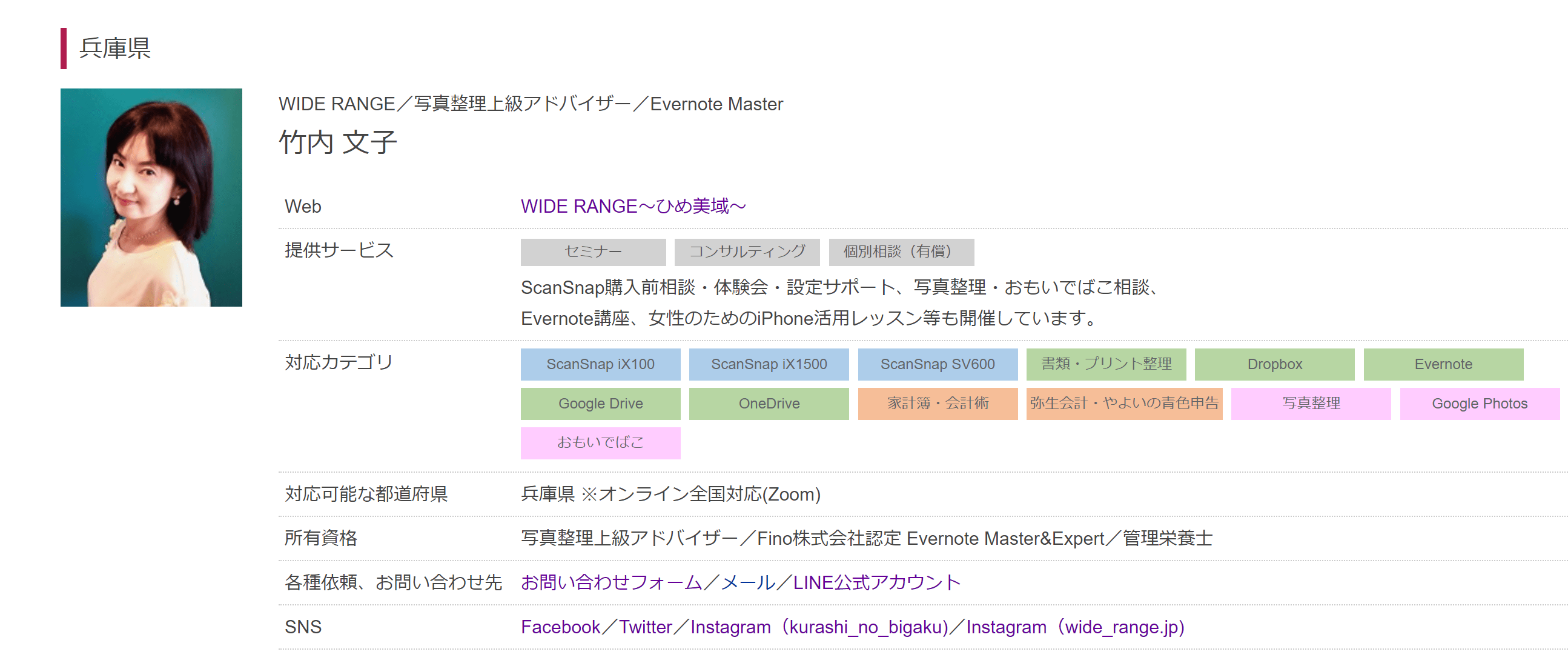
Task: Open Instagram kurashi_no_bigaku link
Action: [x=819, y=627]
